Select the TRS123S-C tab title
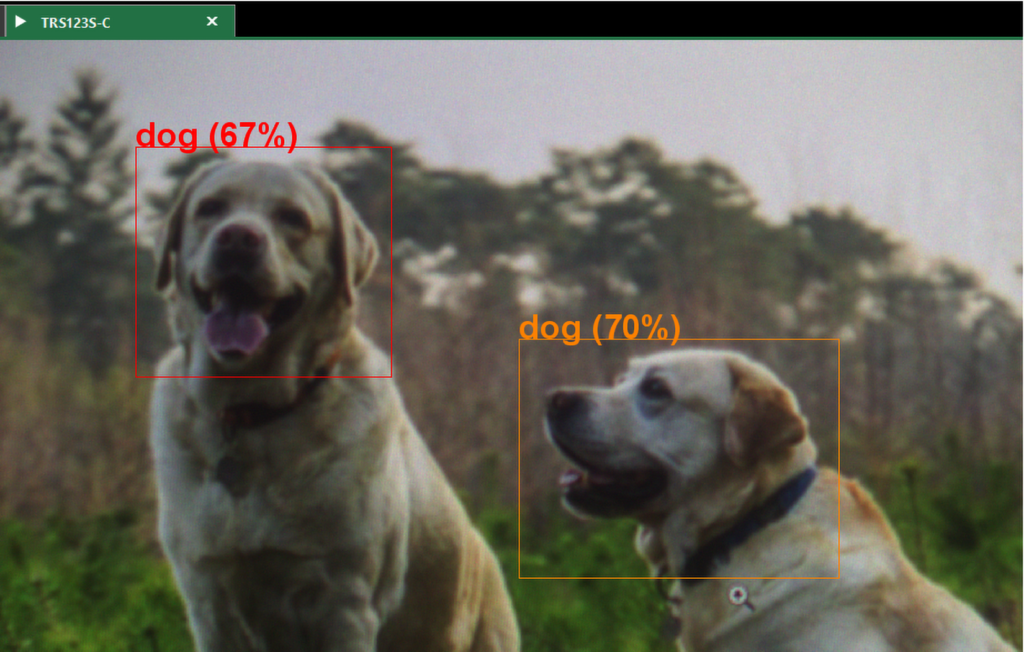The height and width of the screenshot is (652, 1024). point(76,22)
